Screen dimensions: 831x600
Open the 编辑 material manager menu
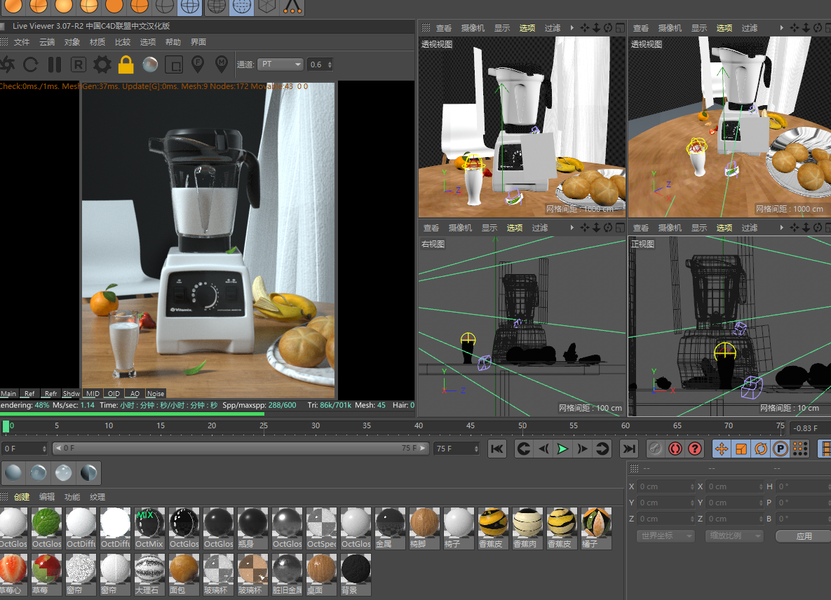[x=47, y=497]
